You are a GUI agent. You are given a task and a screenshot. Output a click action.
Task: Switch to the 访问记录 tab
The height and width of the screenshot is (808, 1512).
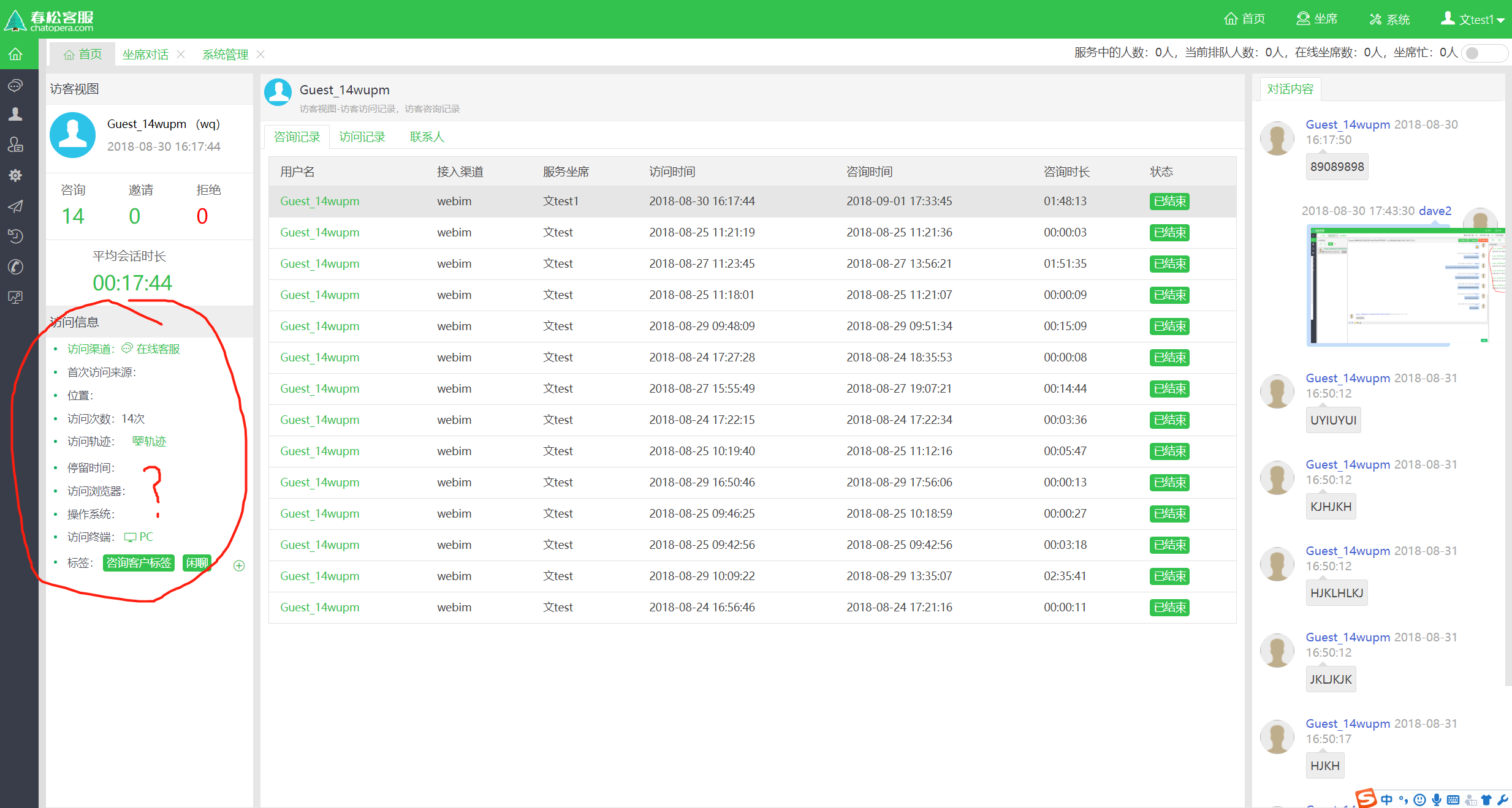(x=362, y=137)
